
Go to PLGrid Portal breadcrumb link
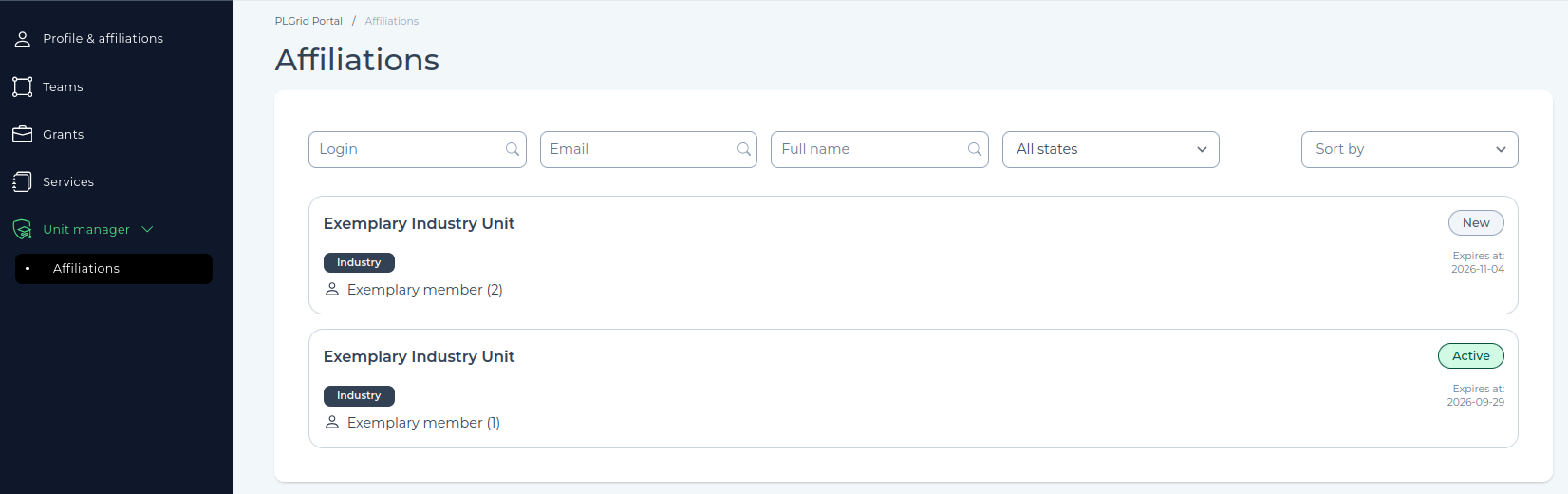point(308,21)
